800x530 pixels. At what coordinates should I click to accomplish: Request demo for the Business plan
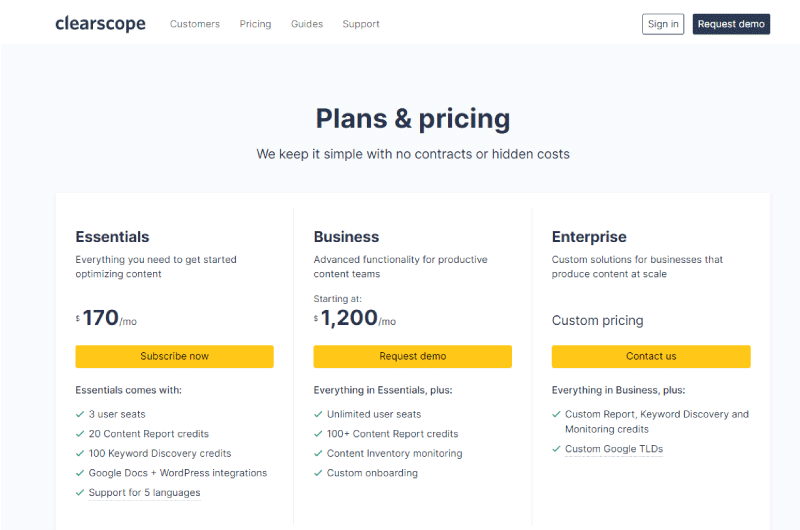412,356
